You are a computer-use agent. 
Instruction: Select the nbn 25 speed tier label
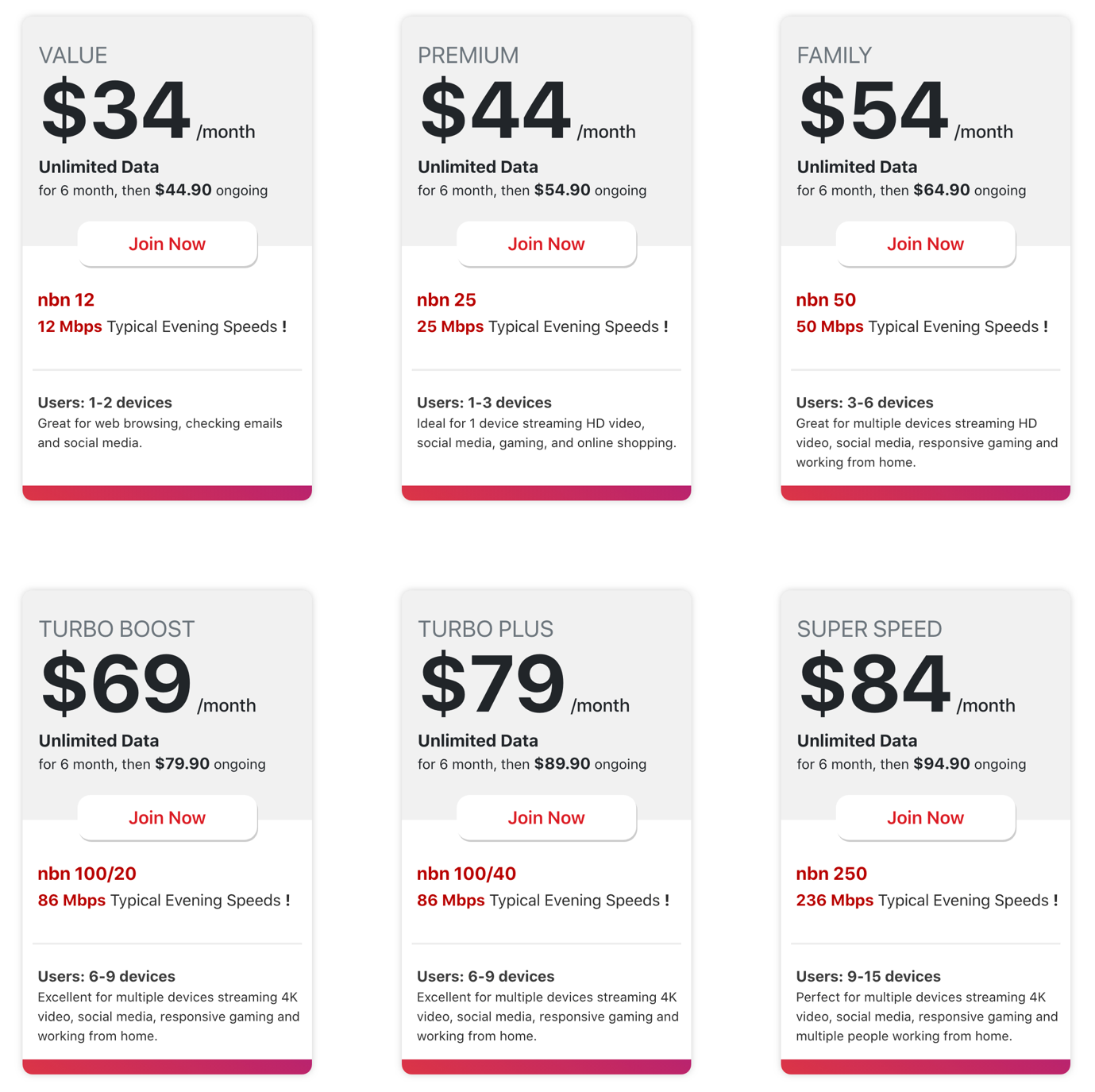pyautogui.click(x=445, y=299)
